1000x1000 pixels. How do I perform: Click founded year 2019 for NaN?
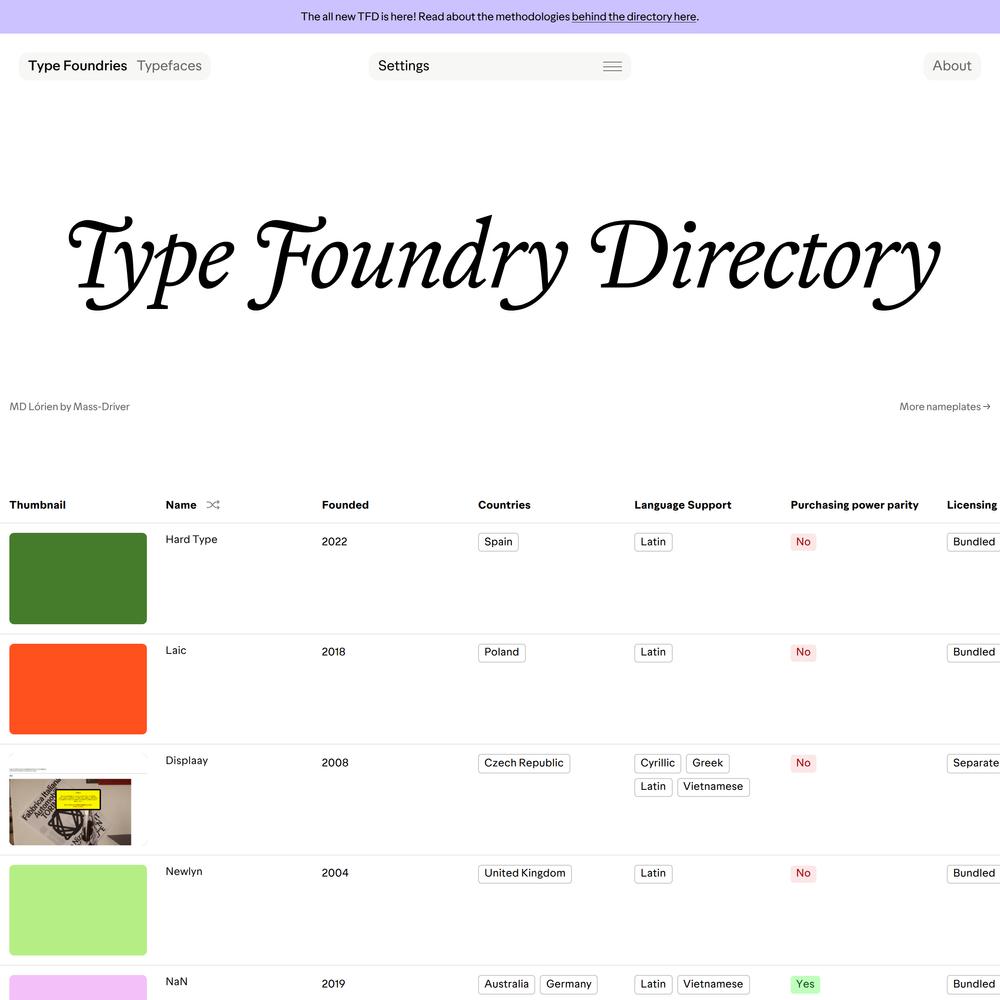tap(333, 984)
